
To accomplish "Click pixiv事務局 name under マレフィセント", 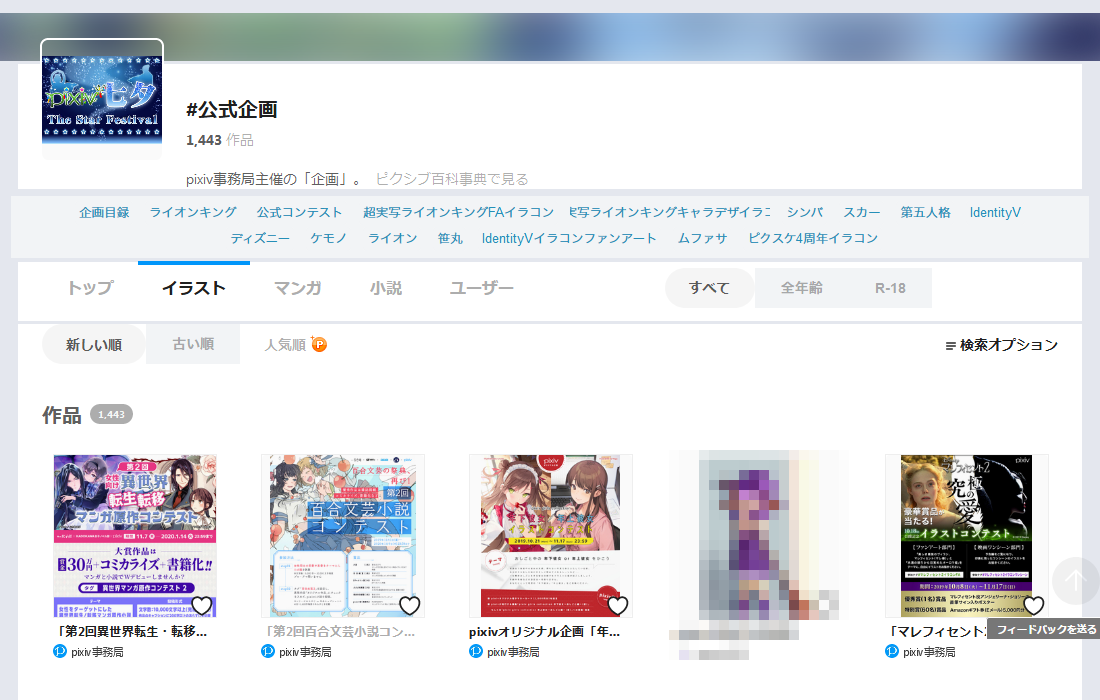I will pos(930,652).
